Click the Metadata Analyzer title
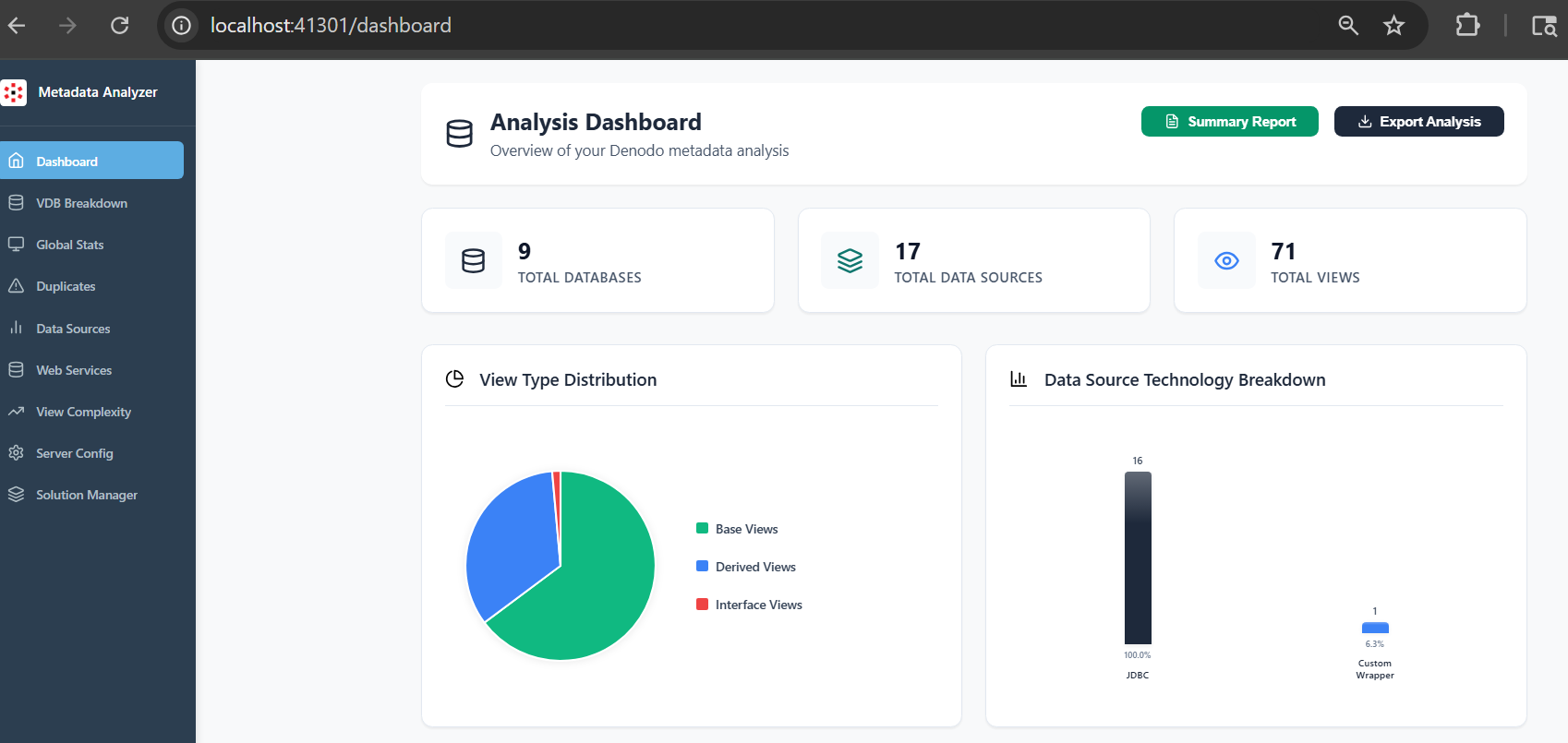The image size is (1568, 743). pyautogui.click(x=98, y=92)
